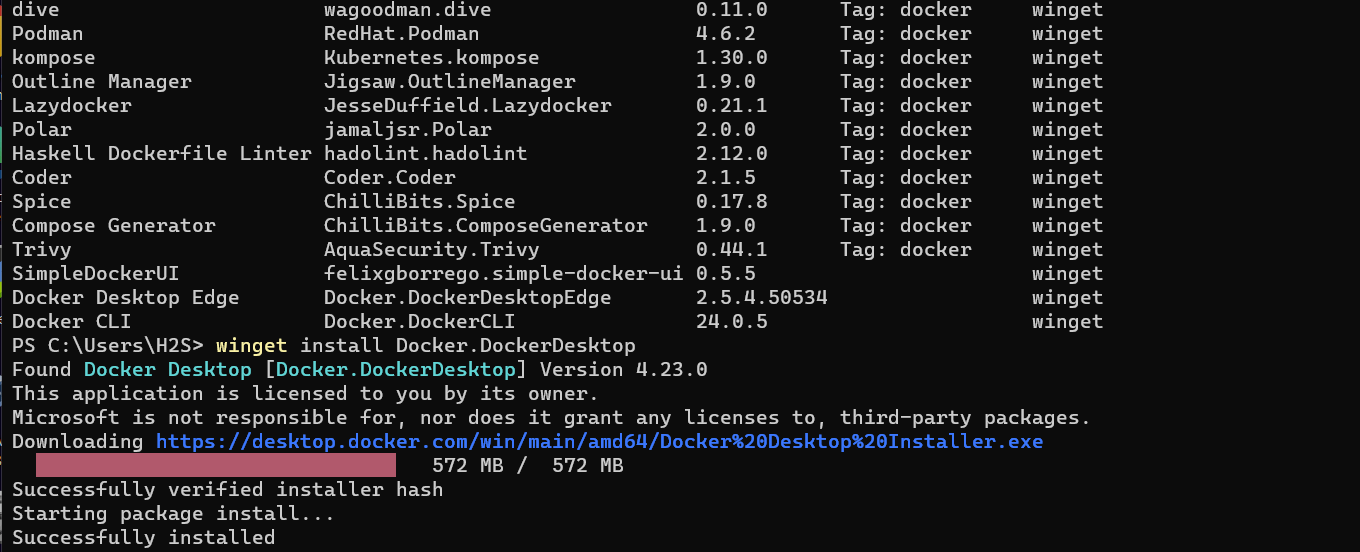Click the Haskell Dockerfile Linter entry
The width and height of the screenshot is (1360, 552).
pyautogui.click(x=161, y=154)
